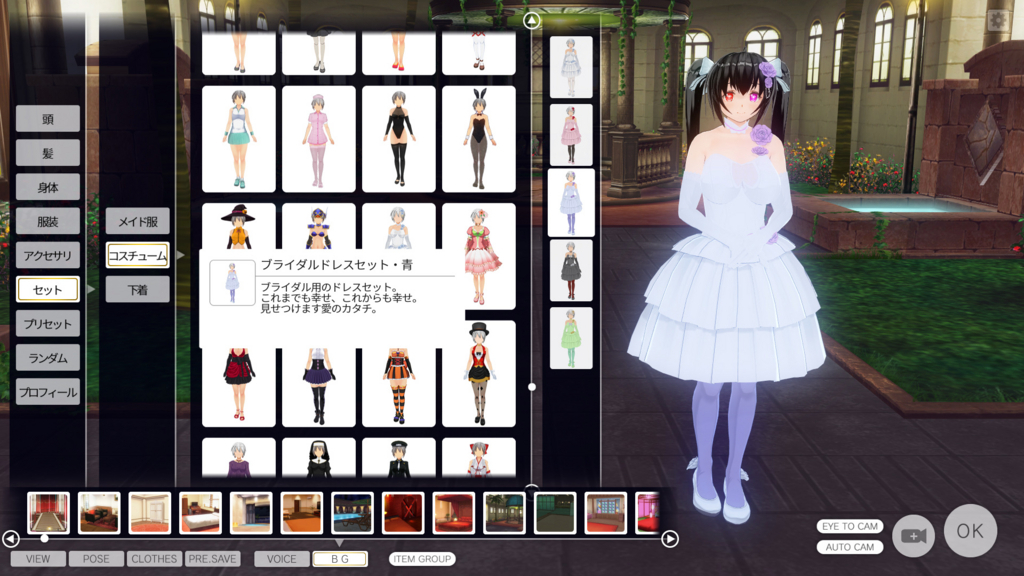Click the ランダム (random) button

tap(48, 358)
